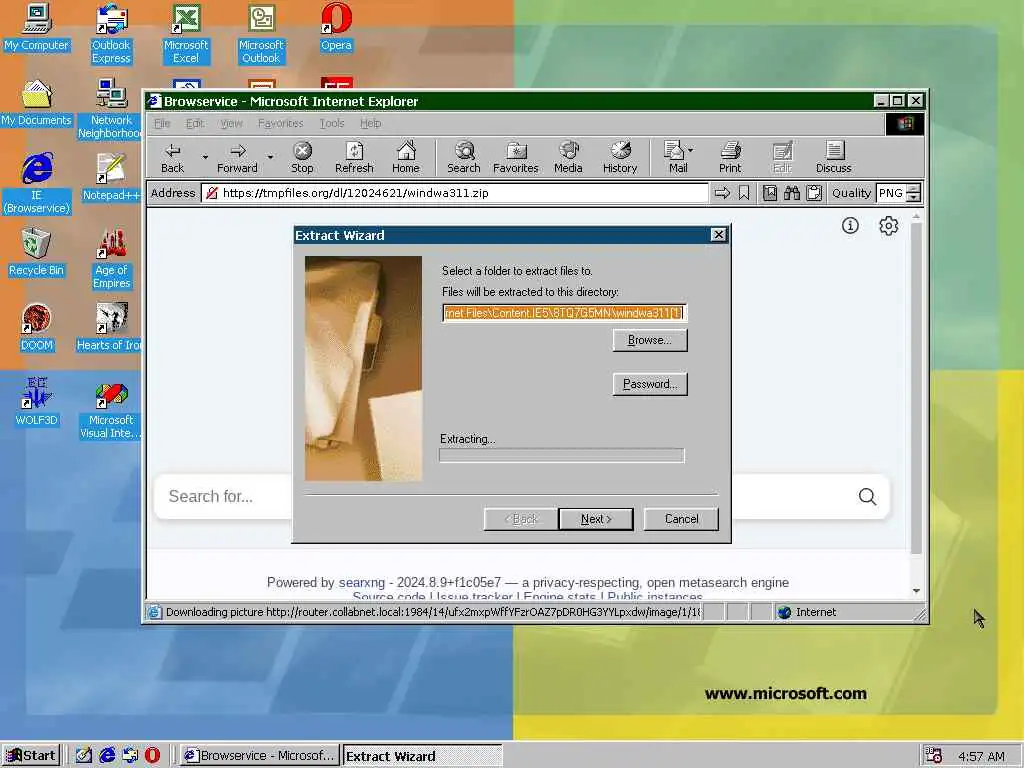Select the Notepad++ desktop icon
Image resolution: width=1024 pixels, height=768 pixels.
111,177
